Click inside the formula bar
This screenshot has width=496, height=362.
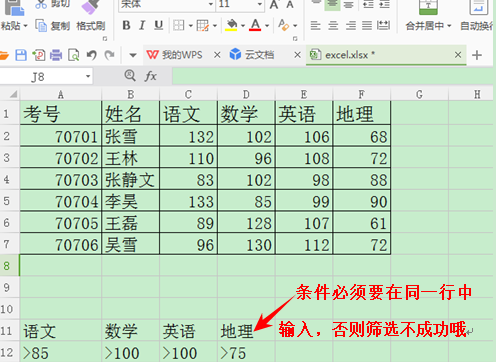332,76
